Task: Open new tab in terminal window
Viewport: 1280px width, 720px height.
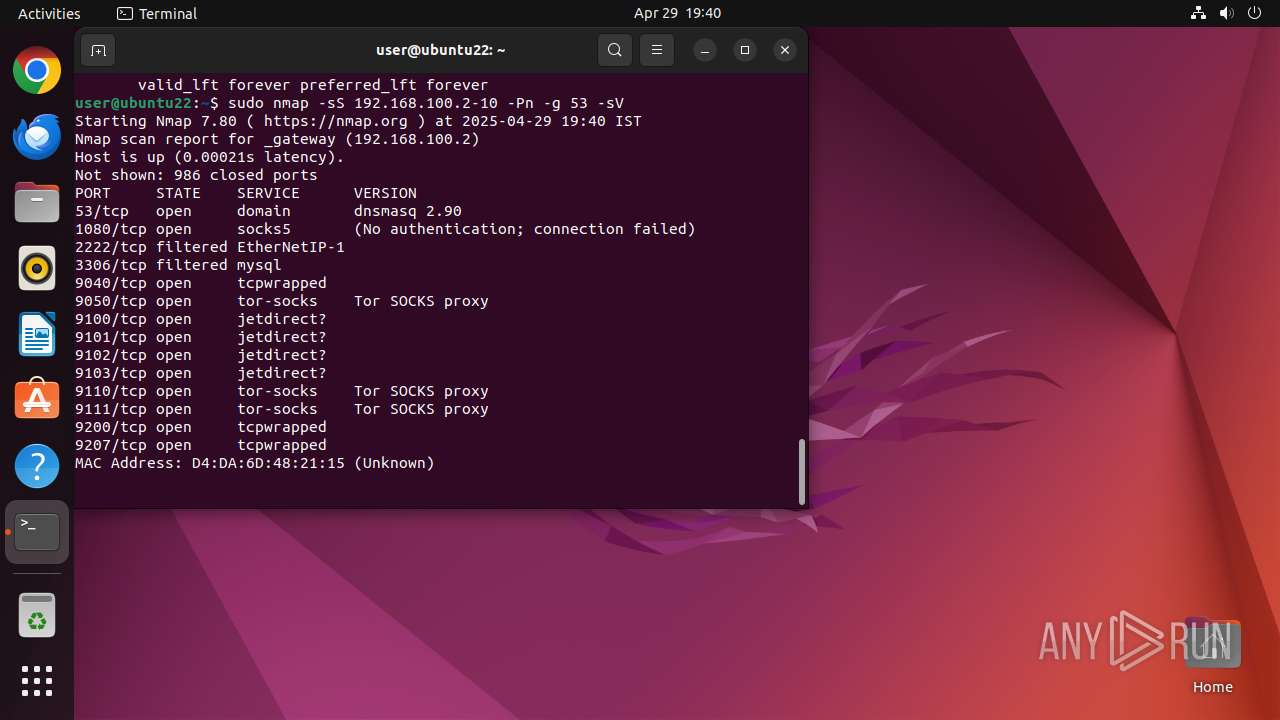Action: click(98, 50)
